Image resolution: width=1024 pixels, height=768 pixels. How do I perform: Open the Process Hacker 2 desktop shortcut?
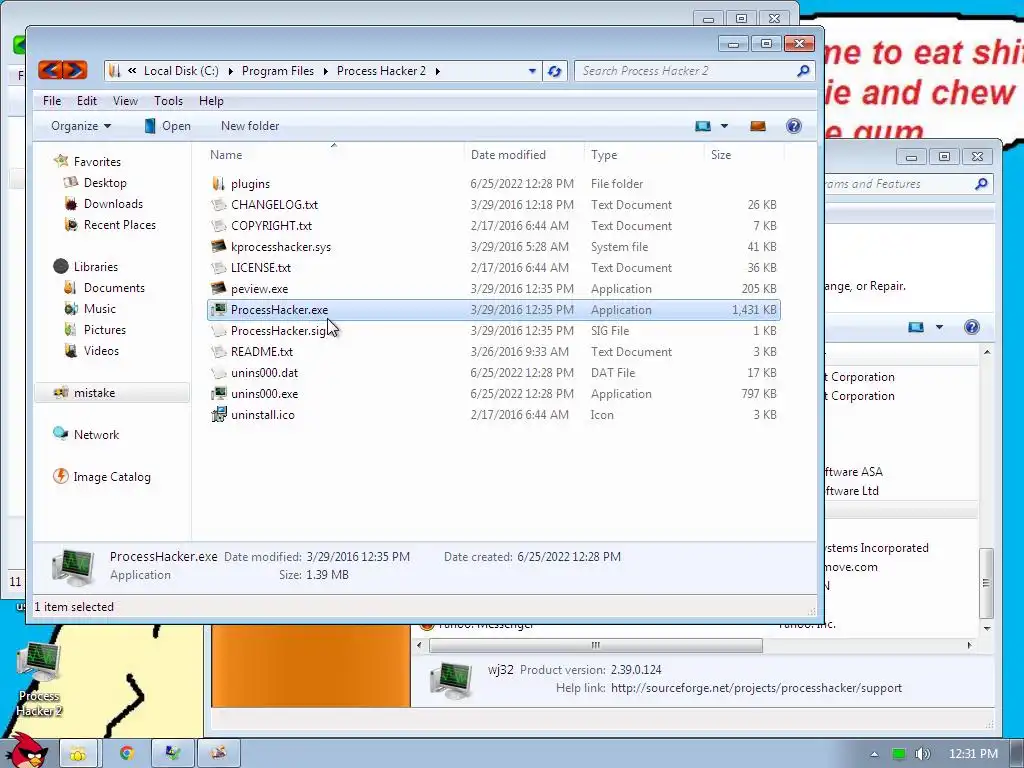tap(39, 679)
